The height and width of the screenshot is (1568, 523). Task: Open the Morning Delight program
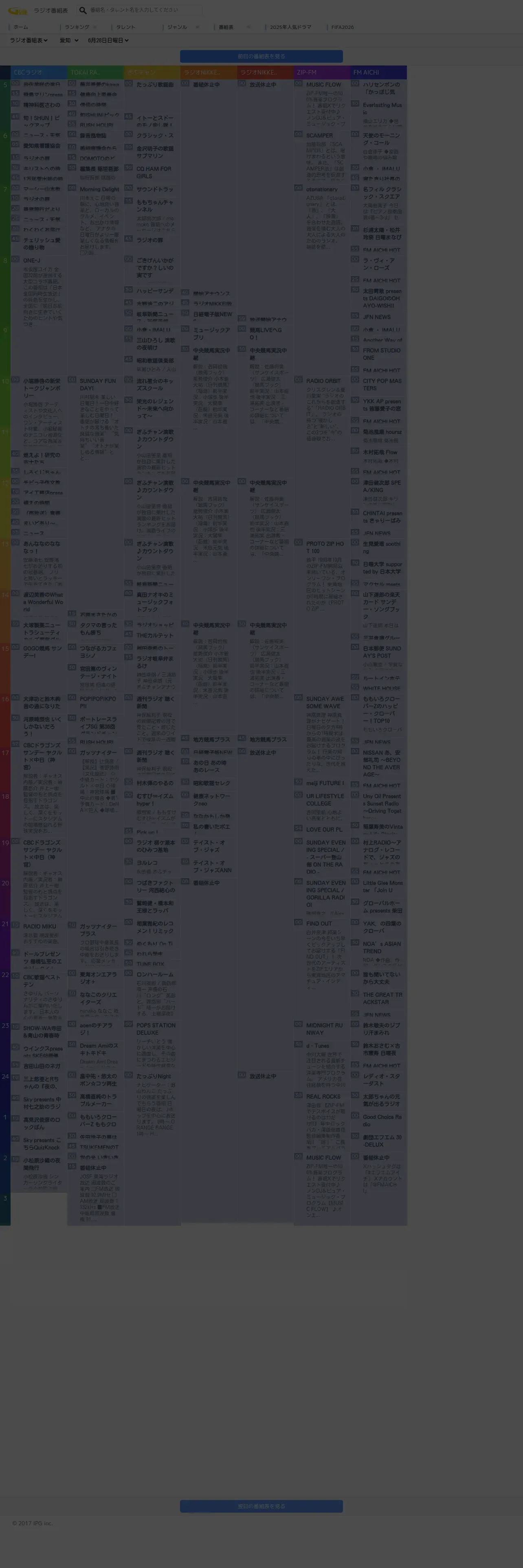pyautogui.click(x=99, y=189)
